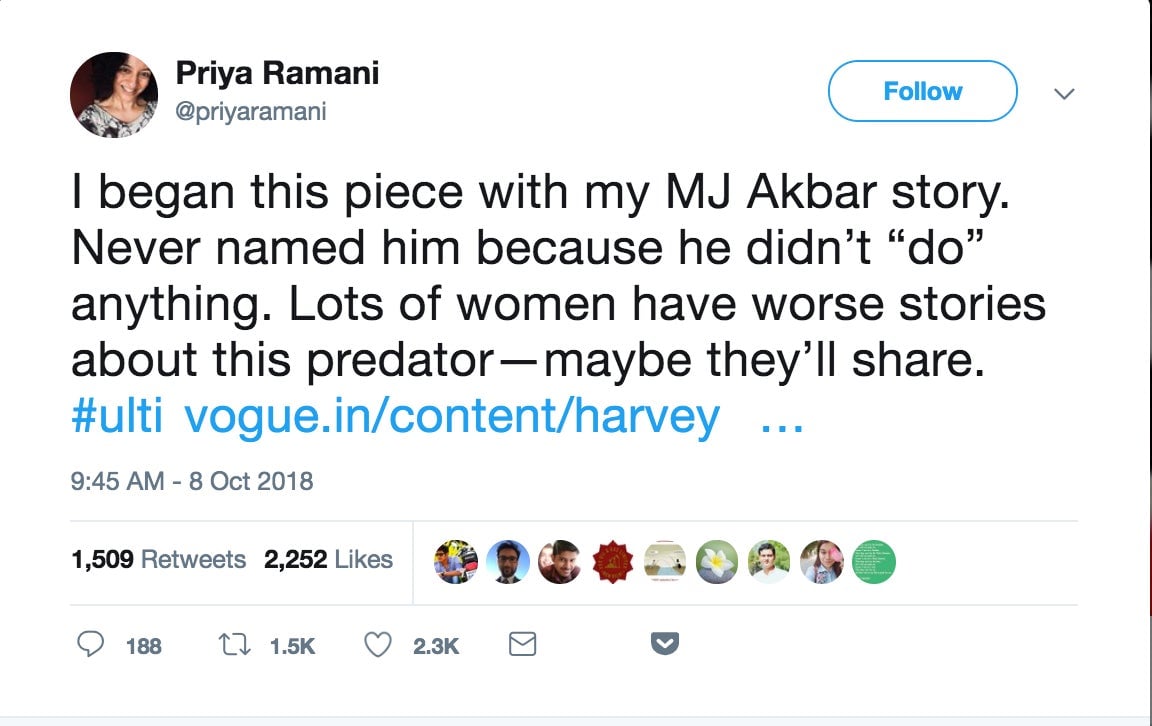Expand the tweet options chevron

point(1065,93)
